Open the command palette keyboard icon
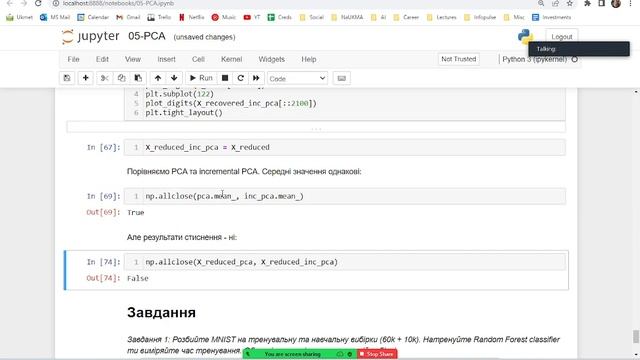 point(342,78)
